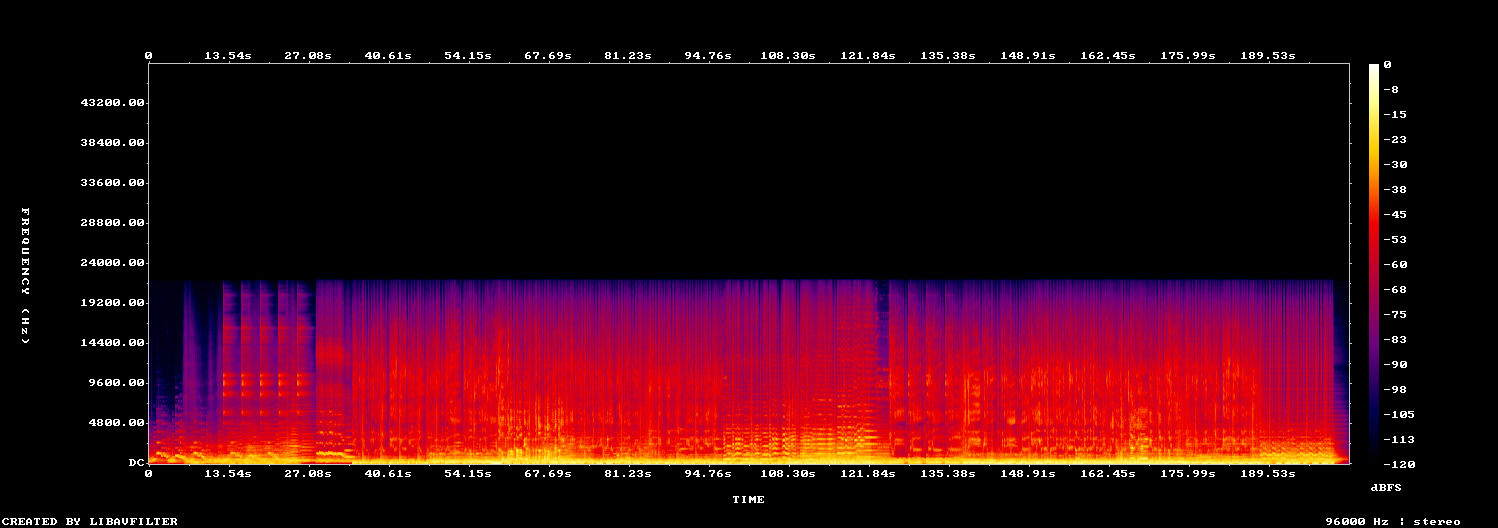Click 148.91s on the top time axis
The width and height of the screenshot is (1498, 528).
tap(1028, 56)
